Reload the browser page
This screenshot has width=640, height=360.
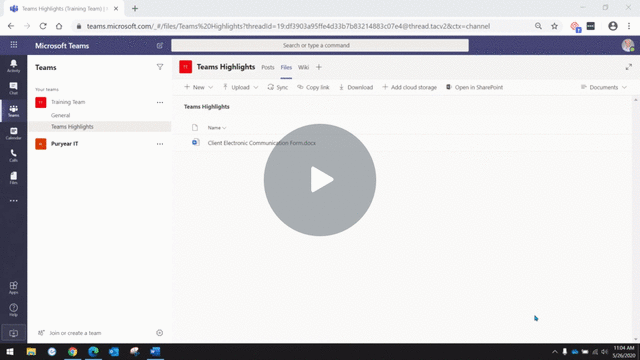point(43,26)
